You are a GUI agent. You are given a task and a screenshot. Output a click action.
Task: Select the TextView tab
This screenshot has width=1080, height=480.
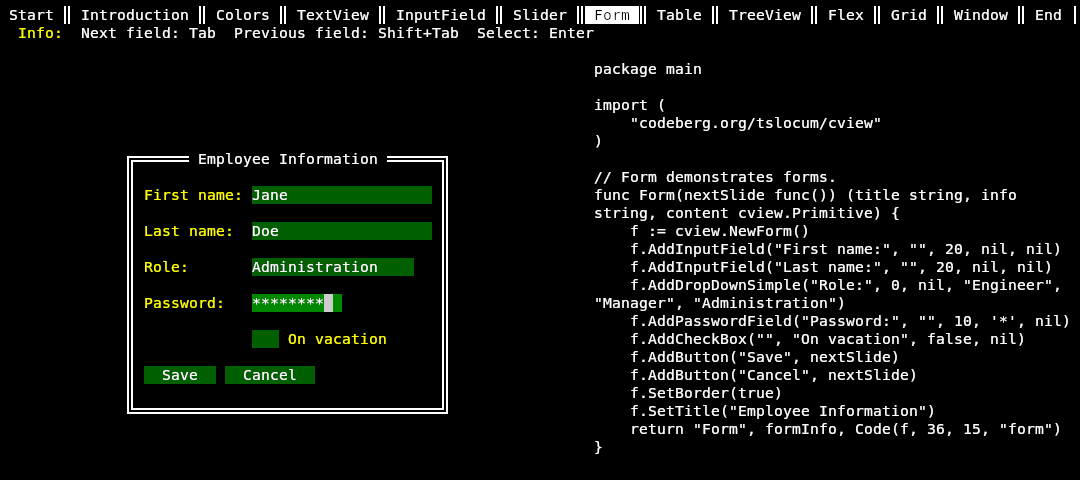pyautogui.click(x=332, y=15)
